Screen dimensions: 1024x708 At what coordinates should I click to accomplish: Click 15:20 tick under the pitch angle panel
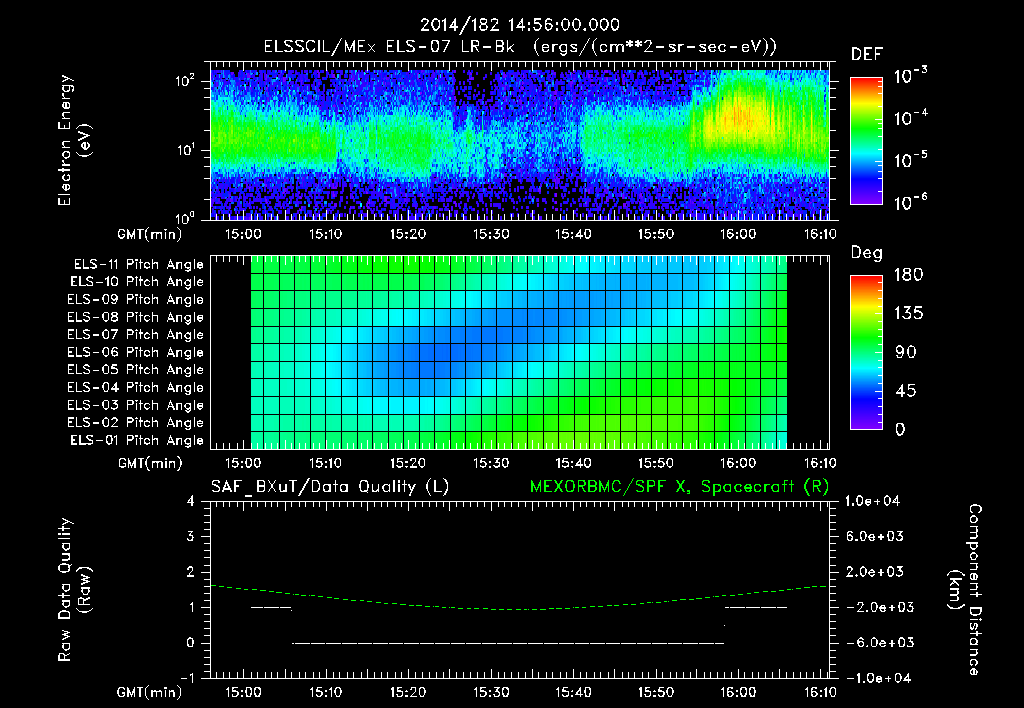coord(408,463)
